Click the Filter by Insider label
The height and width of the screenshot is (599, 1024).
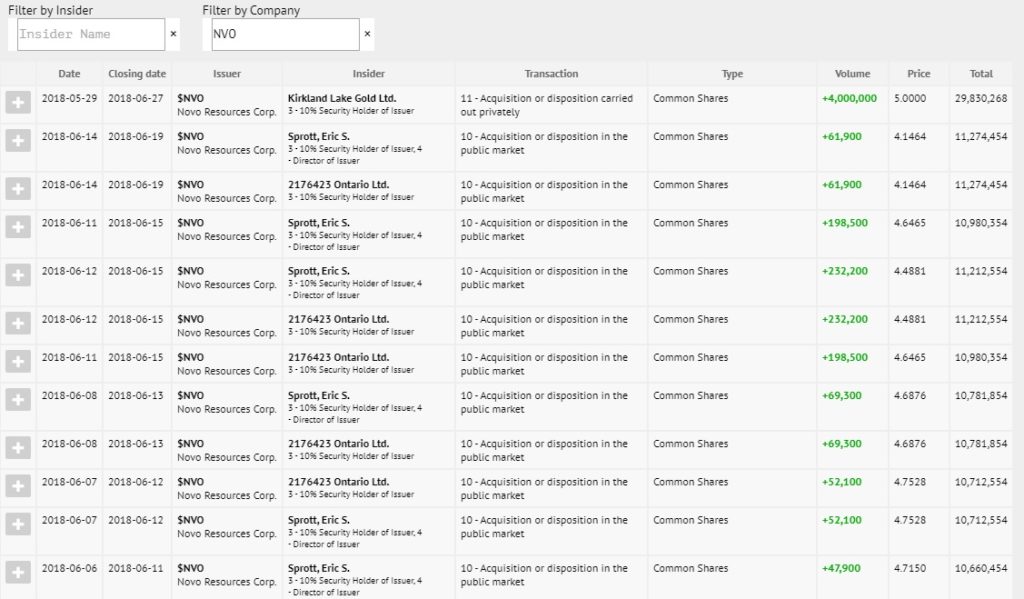(50, 10)
